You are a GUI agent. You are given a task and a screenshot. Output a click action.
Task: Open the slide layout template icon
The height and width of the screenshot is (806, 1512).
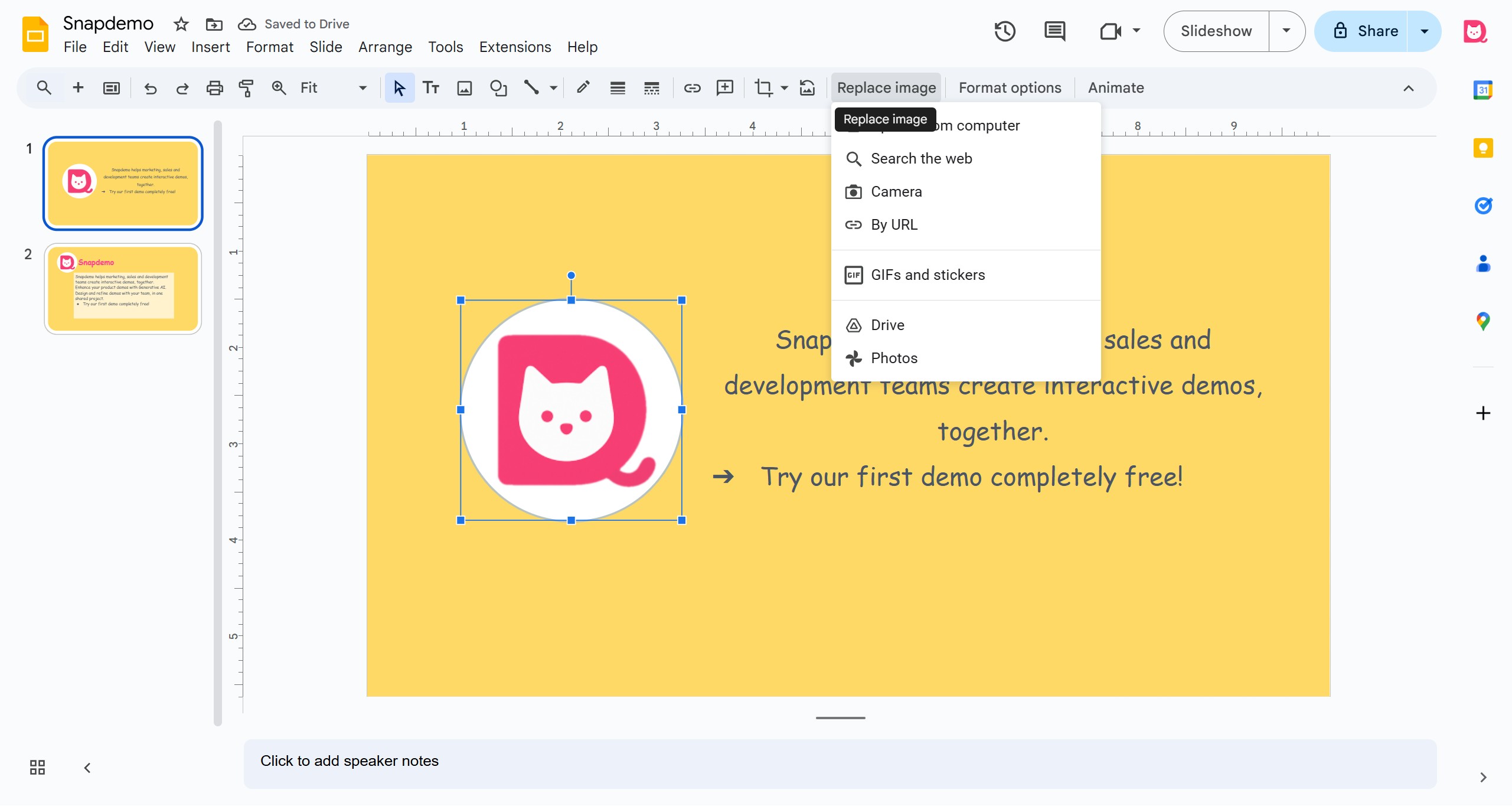111,88
